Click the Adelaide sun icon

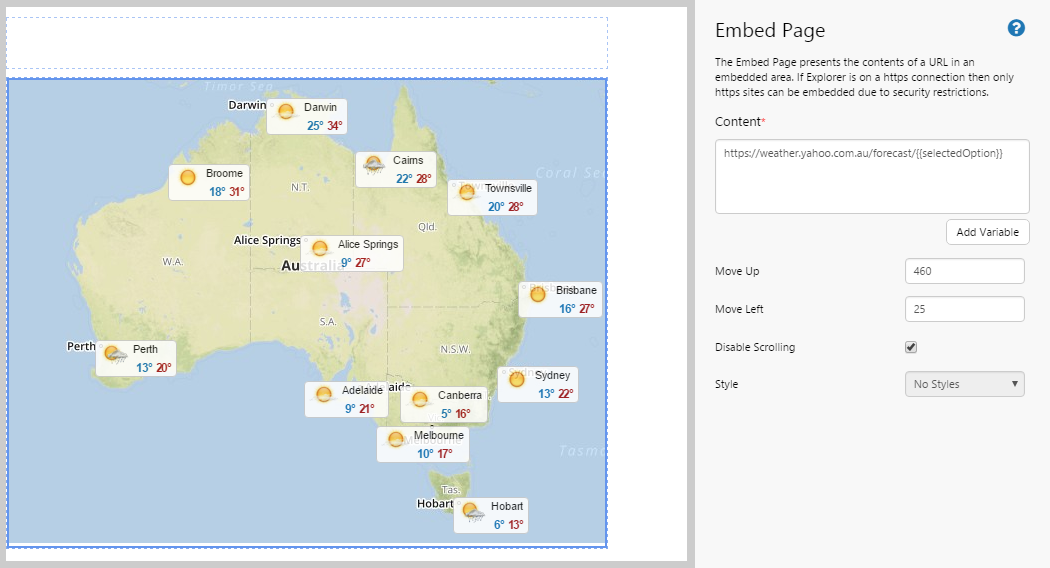pos(324,394)
